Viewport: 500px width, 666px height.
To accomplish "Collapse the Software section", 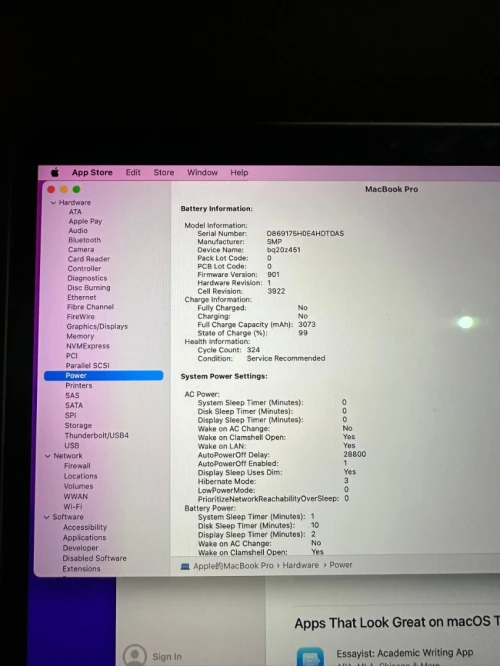I will (x=47, y=517).
